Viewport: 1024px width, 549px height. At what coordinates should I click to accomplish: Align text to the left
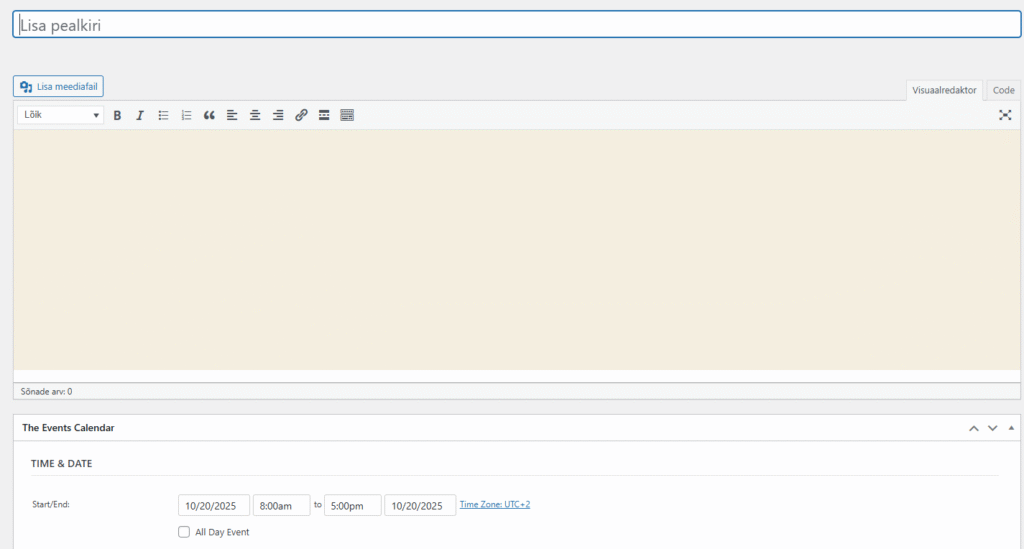click(x=232, y=116)
